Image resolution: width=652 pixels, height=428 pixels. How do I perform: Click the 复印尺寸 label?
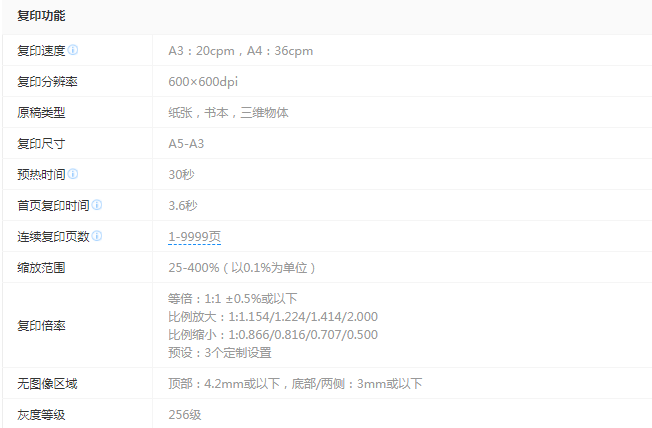(x=41, y=143)
